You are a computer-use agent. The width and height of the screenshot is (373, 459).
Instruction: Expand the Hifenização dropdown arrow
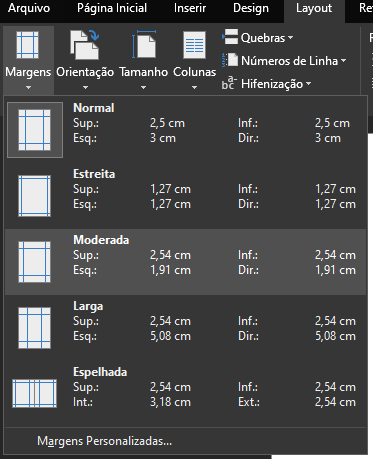[x=308, y=84]
